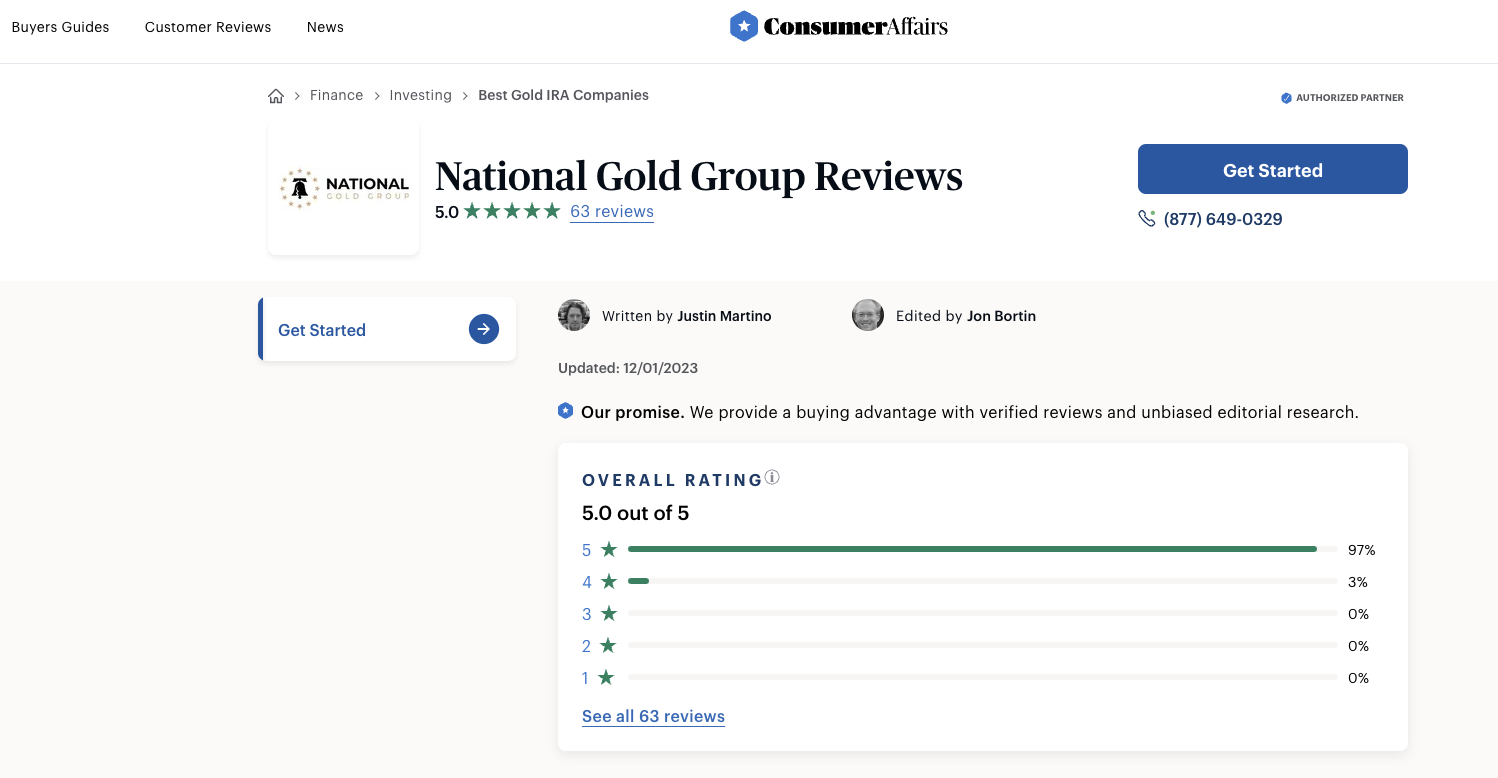Filter by 5 star rating number

pos(587,550)
